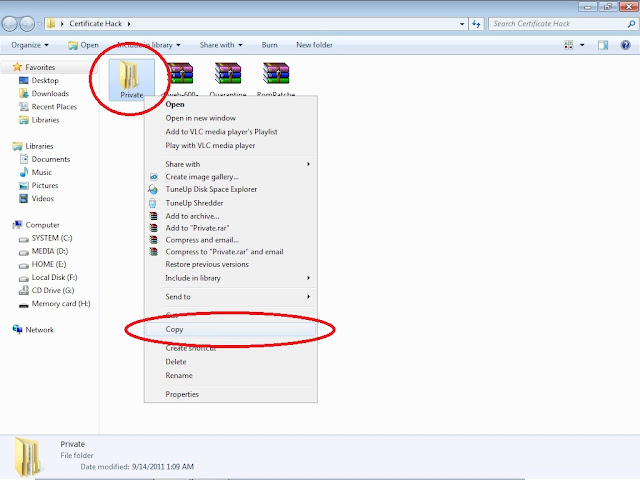Select Add to VLC media player's Playlist

pyautogui.click(x=231, y=132)
